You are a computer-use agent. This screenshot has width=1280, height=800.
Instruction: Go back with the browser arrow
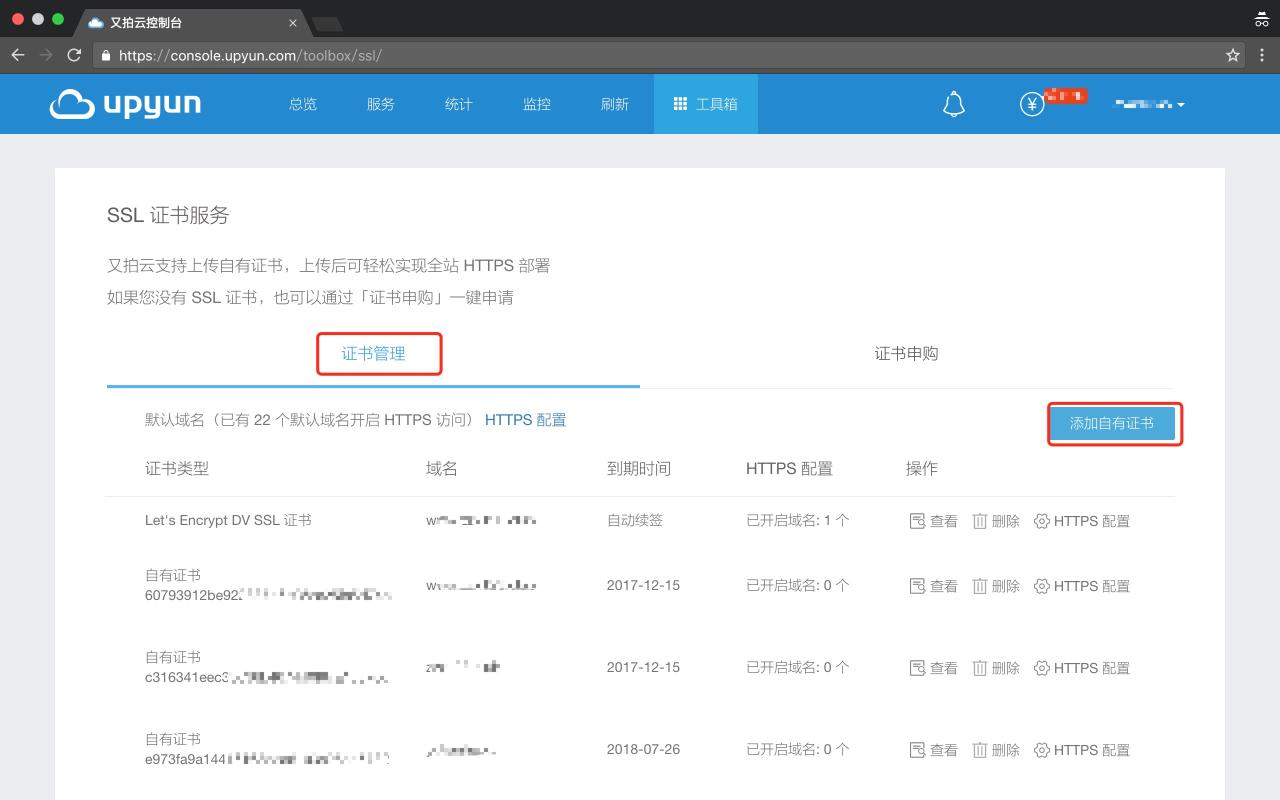click(18, 56)
